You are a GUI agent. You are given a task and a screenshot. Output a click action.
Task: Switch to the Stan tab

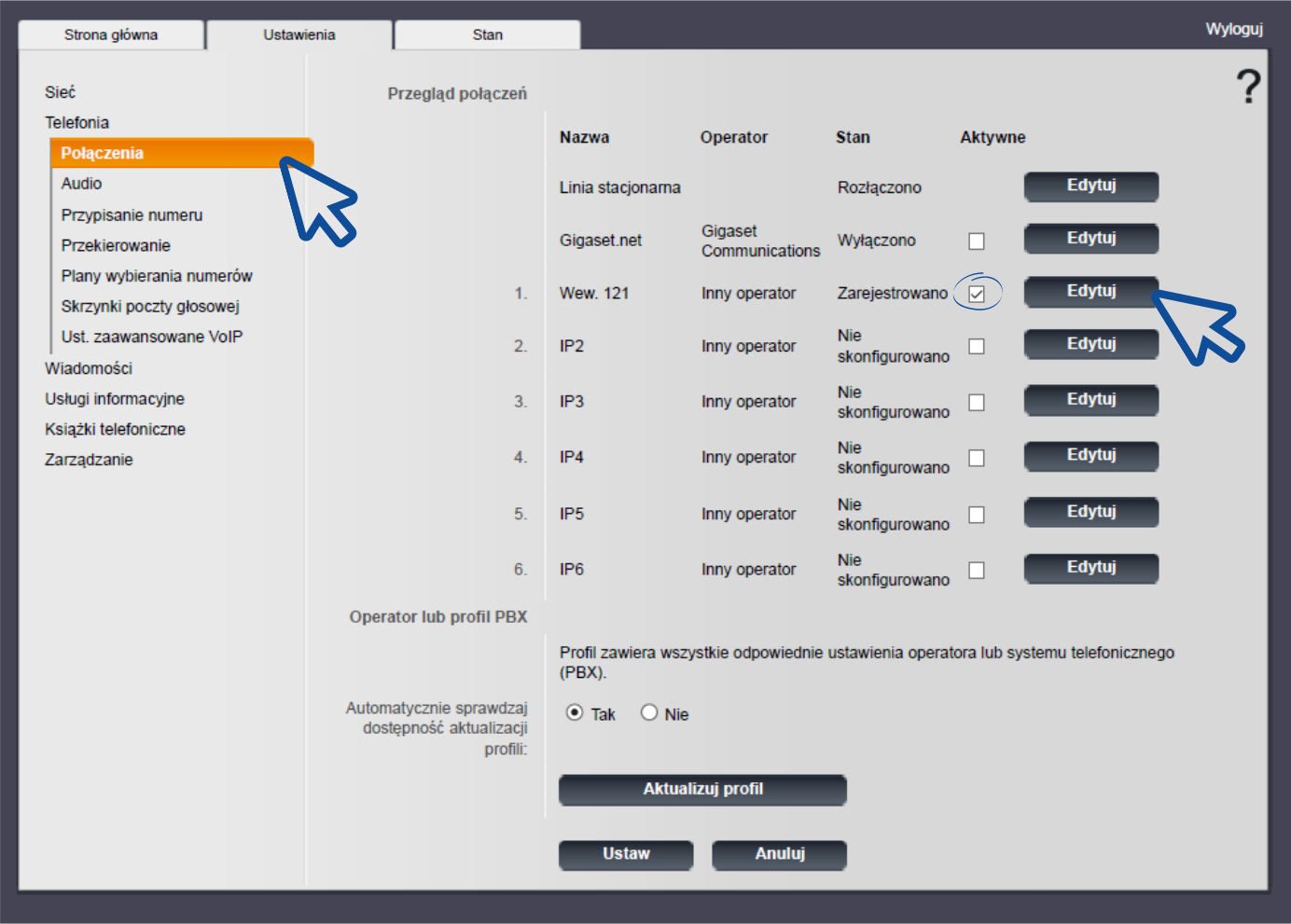tap(487, 34)
